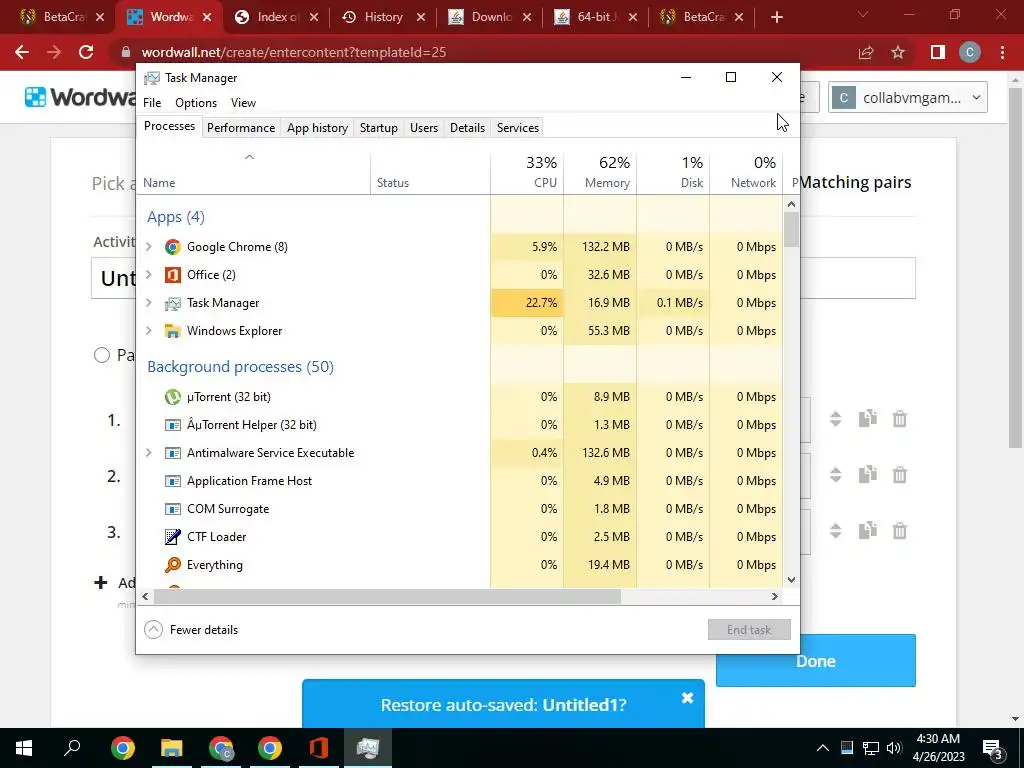Select the Pa... radio button on Wordwall
Image resolution: width=1024 pixels, height=768 pixels.
pyautogui.click(x=102, y=355)
